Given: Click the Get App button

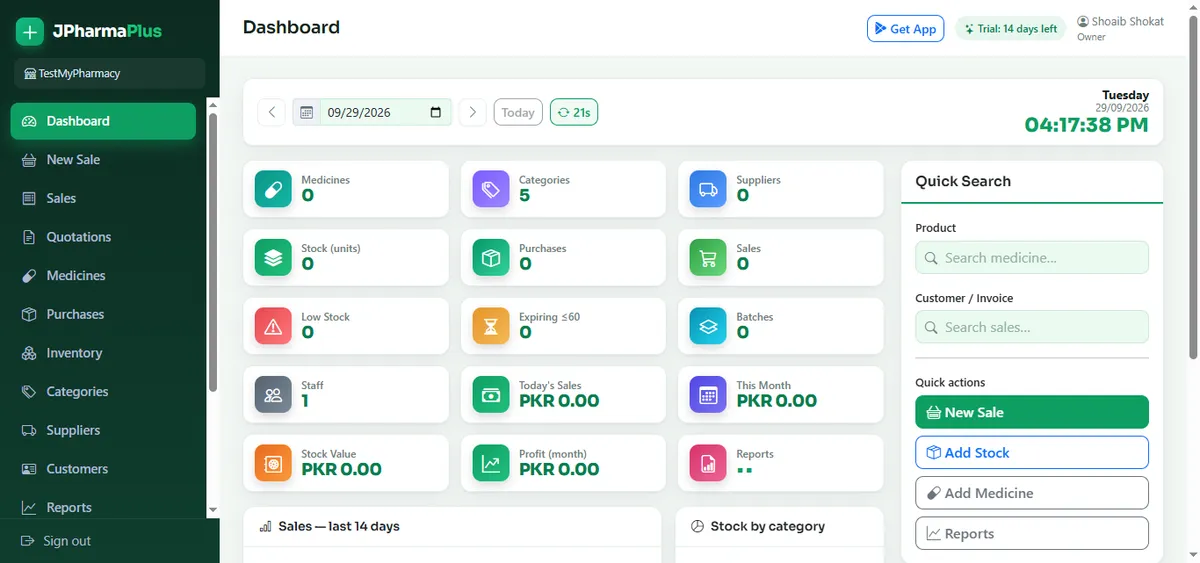Looking at the screenshot, I should 905,28.
